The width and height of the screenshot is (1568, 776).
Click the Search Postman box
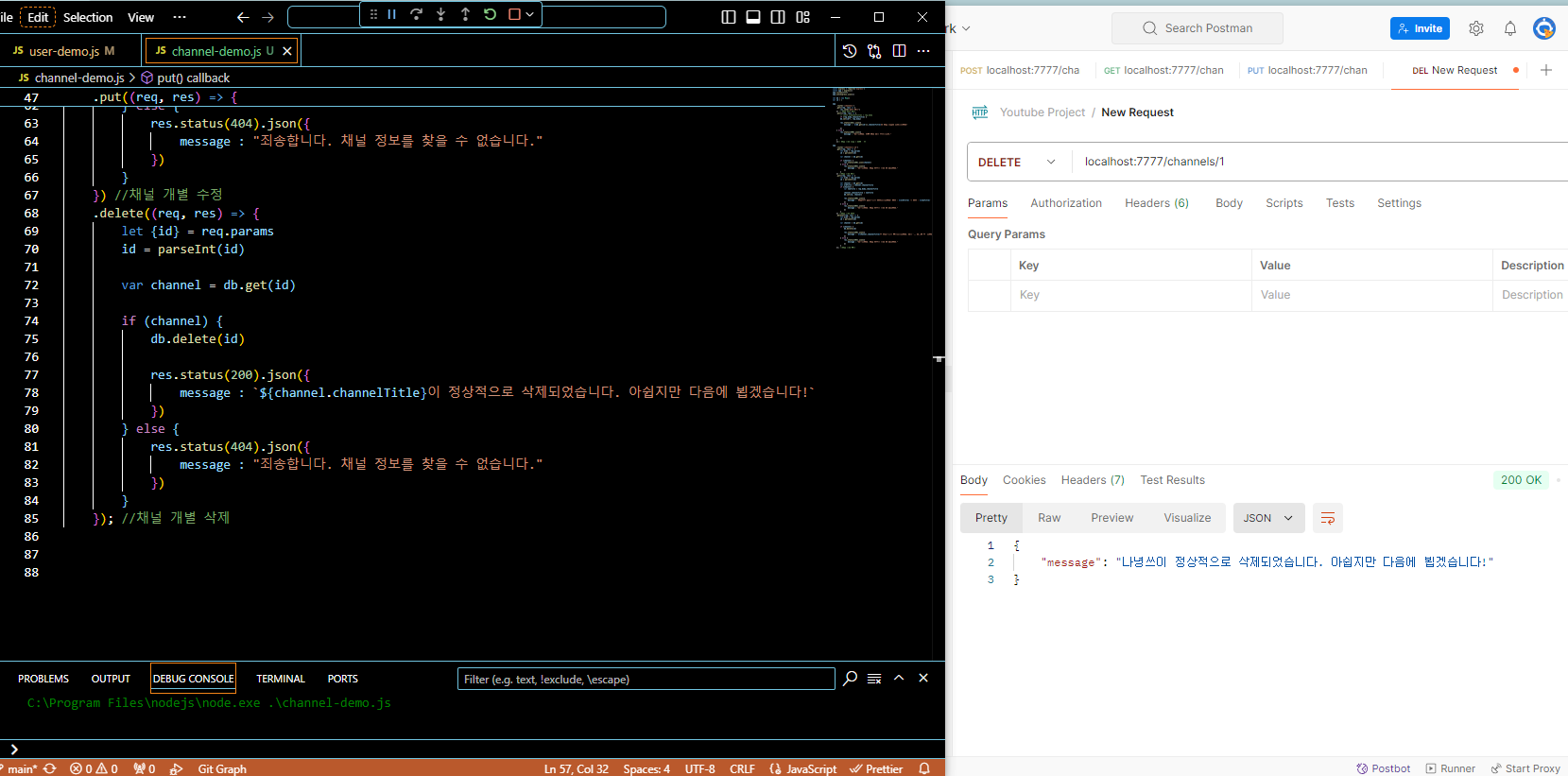coord(1198,28)
